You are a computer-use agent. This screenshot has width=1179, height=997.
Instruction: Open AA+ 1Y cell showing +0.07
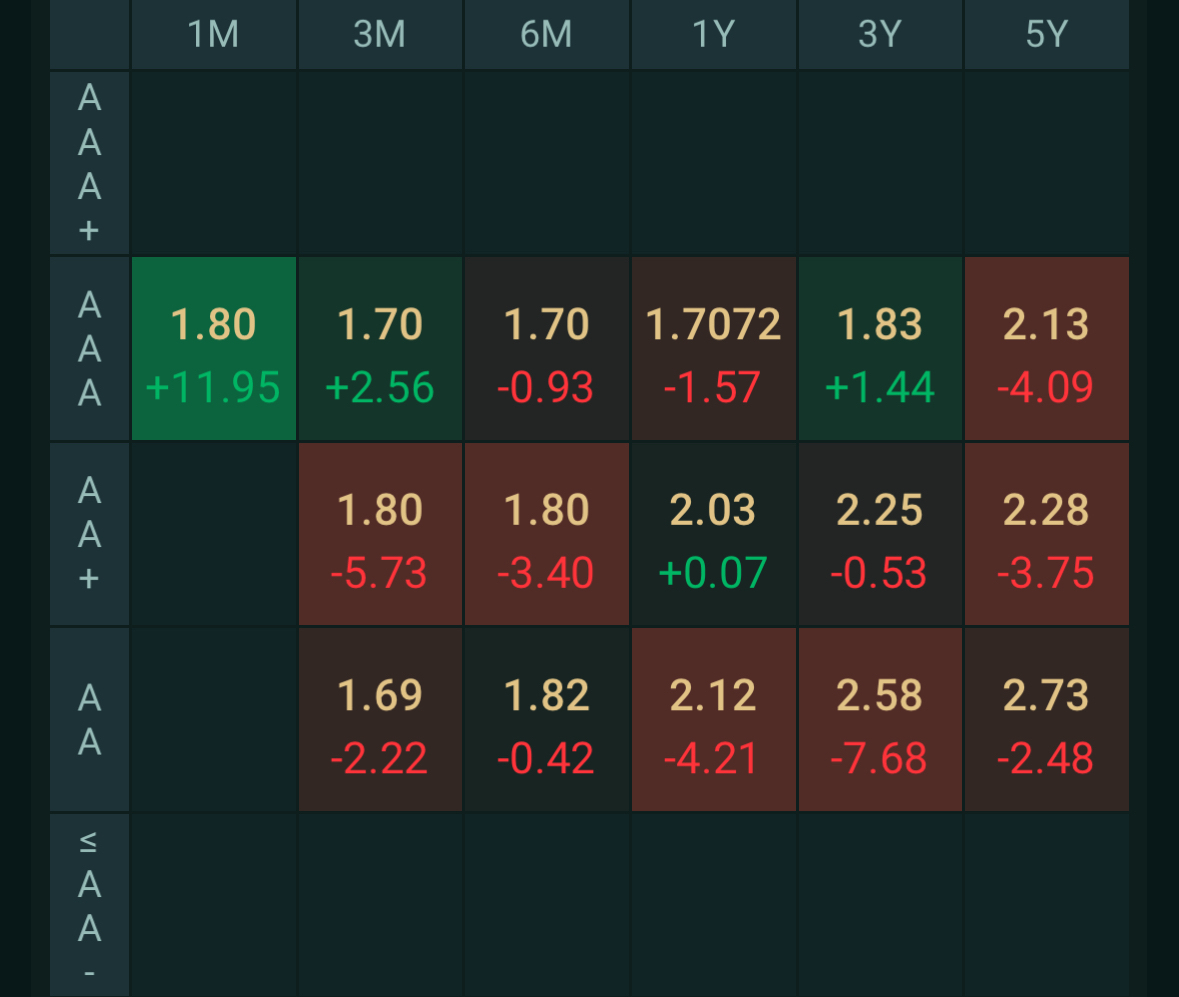[x=713, y=534]
